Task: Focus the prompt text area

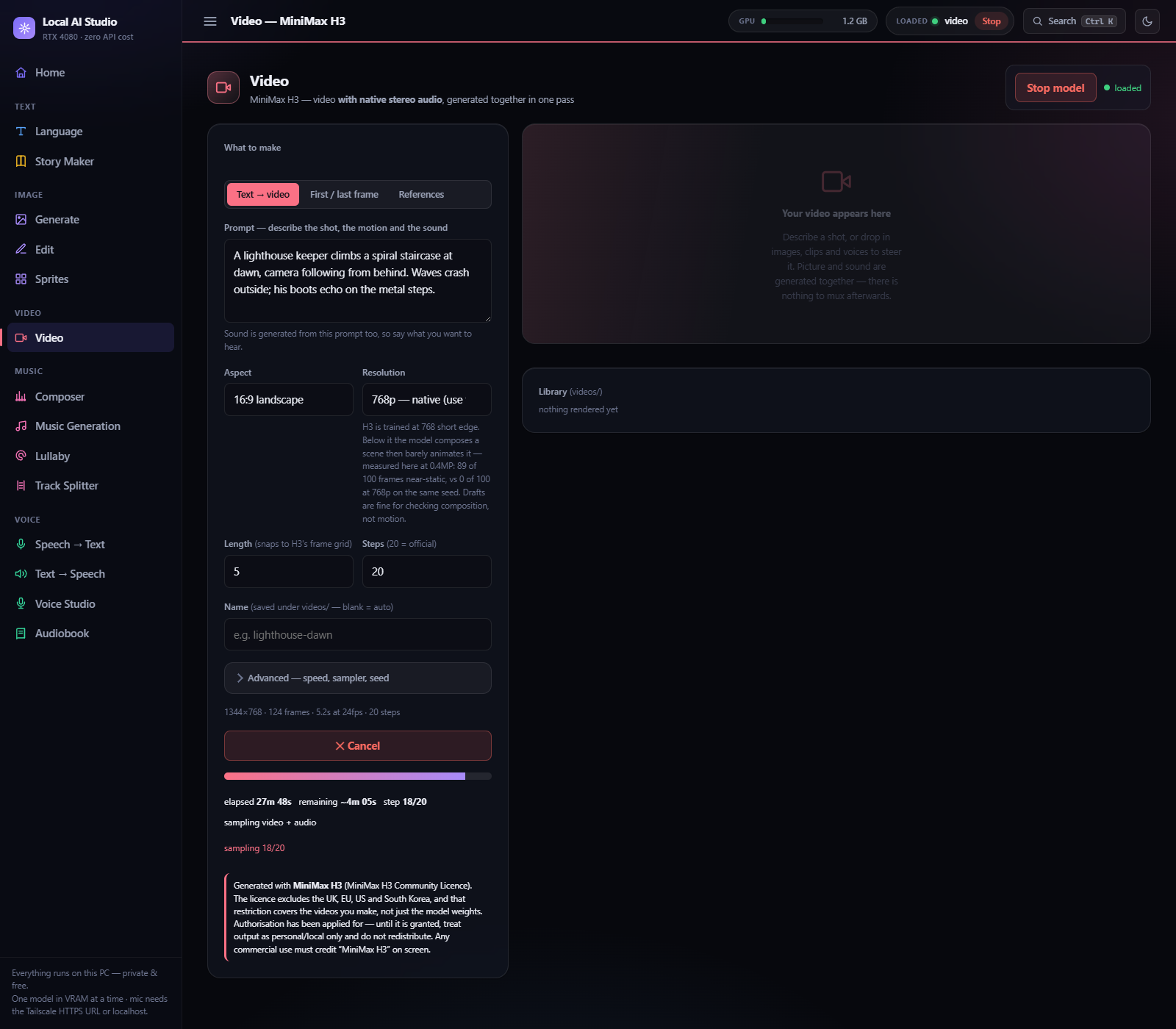Action: [358, 281]
